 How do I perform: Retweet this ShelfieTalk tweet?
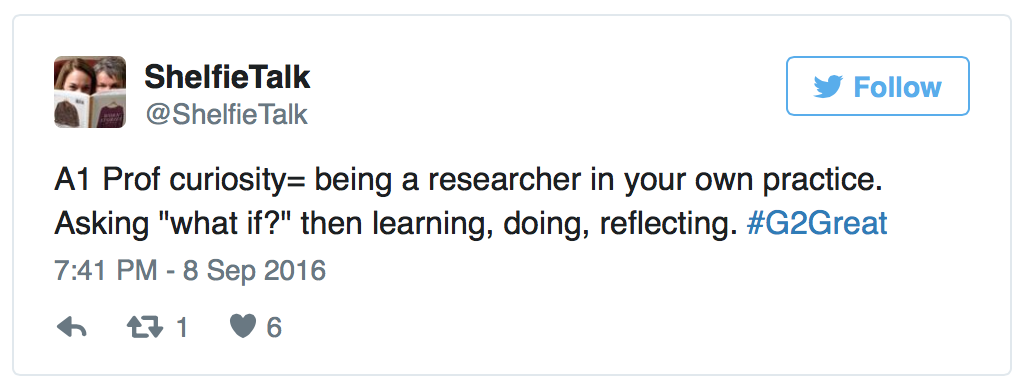coord(145,326)
